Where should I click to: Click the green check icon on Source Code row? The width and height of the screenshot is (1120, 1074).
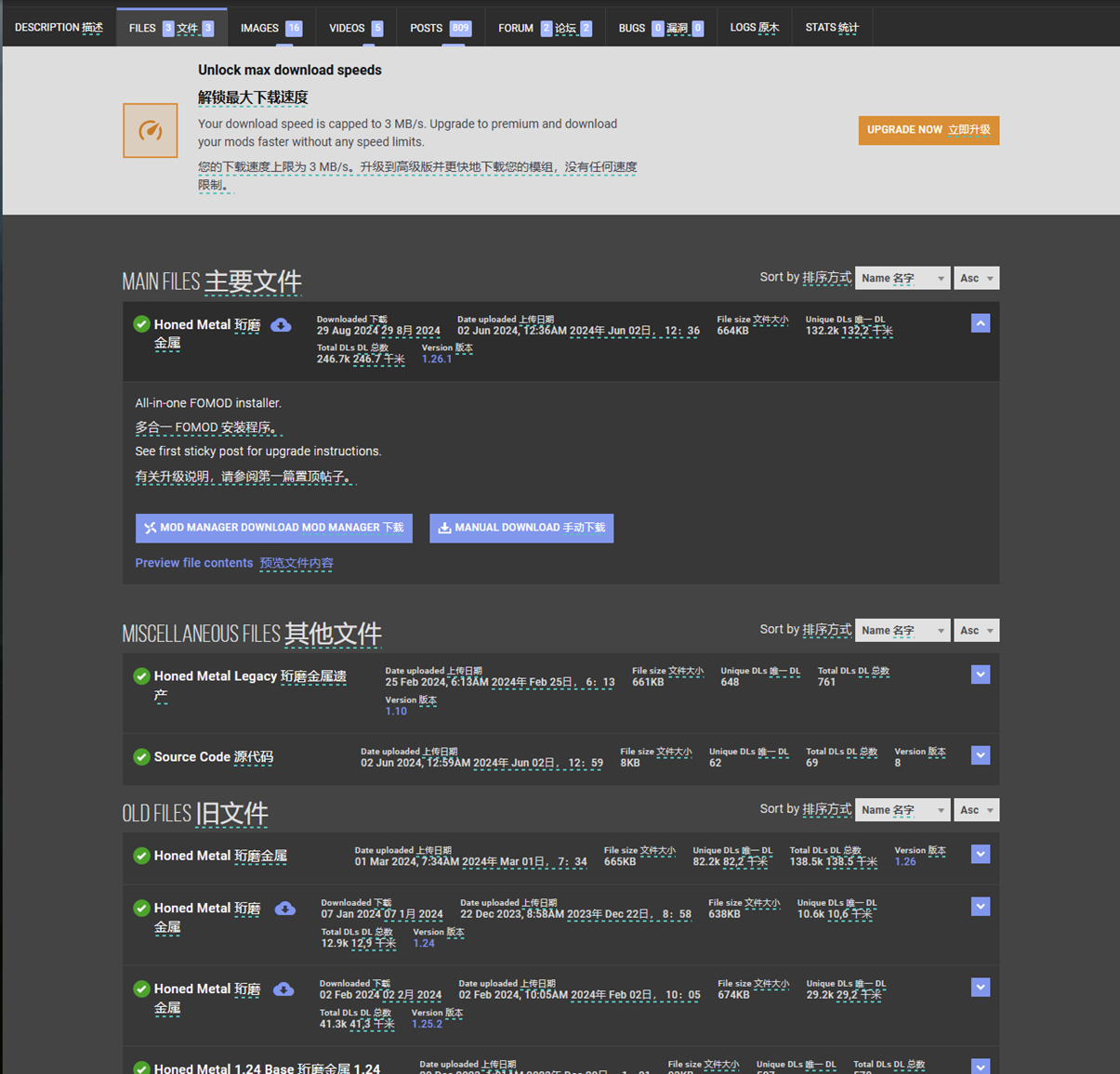pos(141,756)
